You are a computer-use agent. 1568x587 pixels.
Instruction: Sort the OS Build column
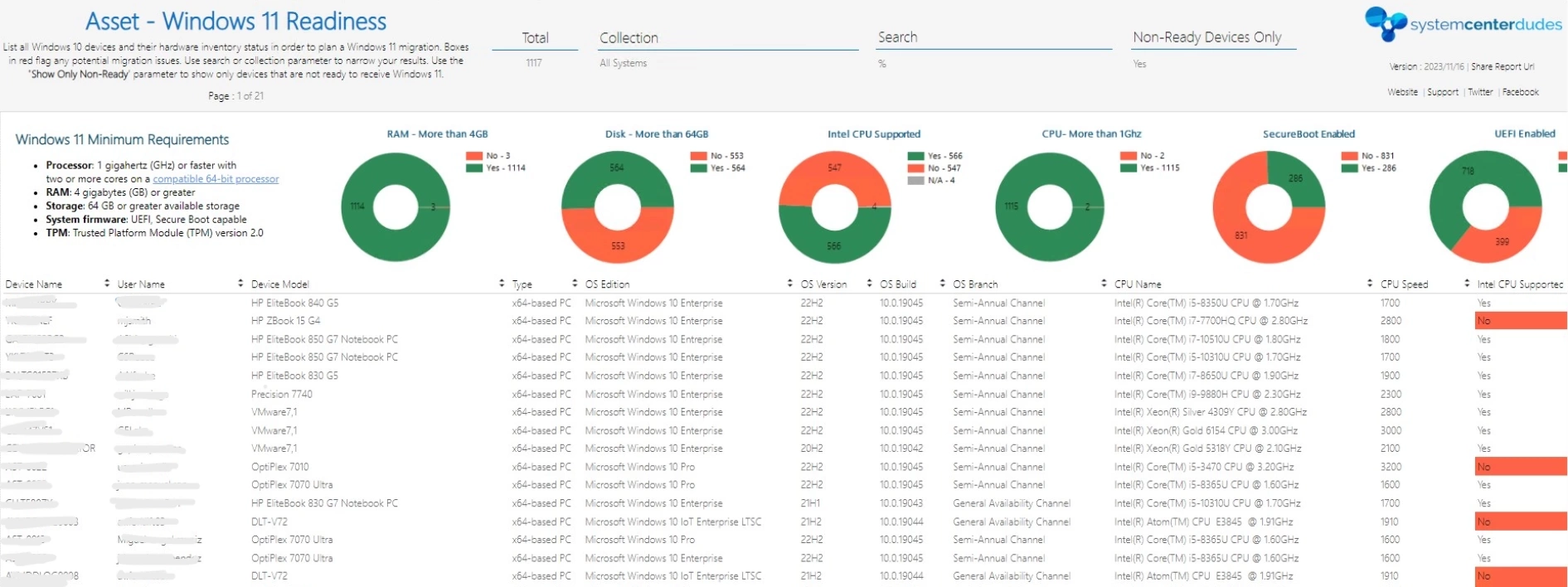(x=942, y=284)
